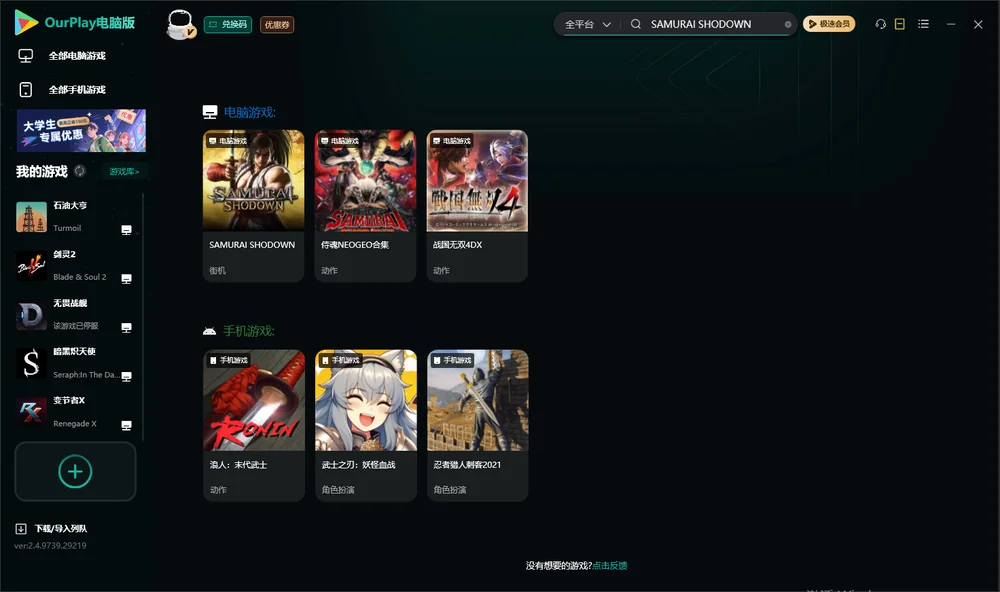Screen dimensions: 1000x592
Task: Clear the search text with the dot icon
Action: coord(788,24)
